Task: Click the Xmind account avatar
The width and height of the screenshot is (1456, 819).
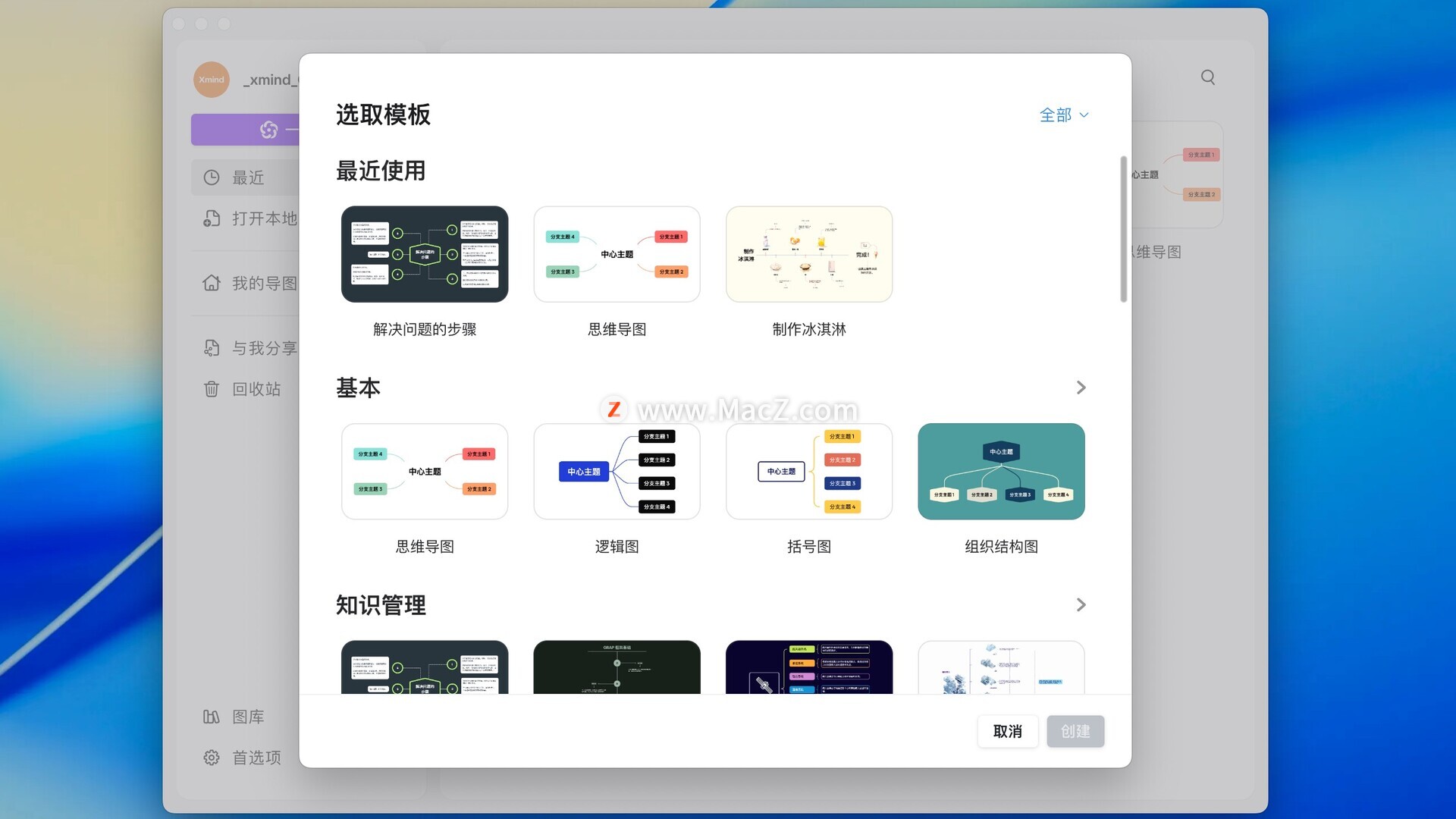Action: tap(212, 80)
